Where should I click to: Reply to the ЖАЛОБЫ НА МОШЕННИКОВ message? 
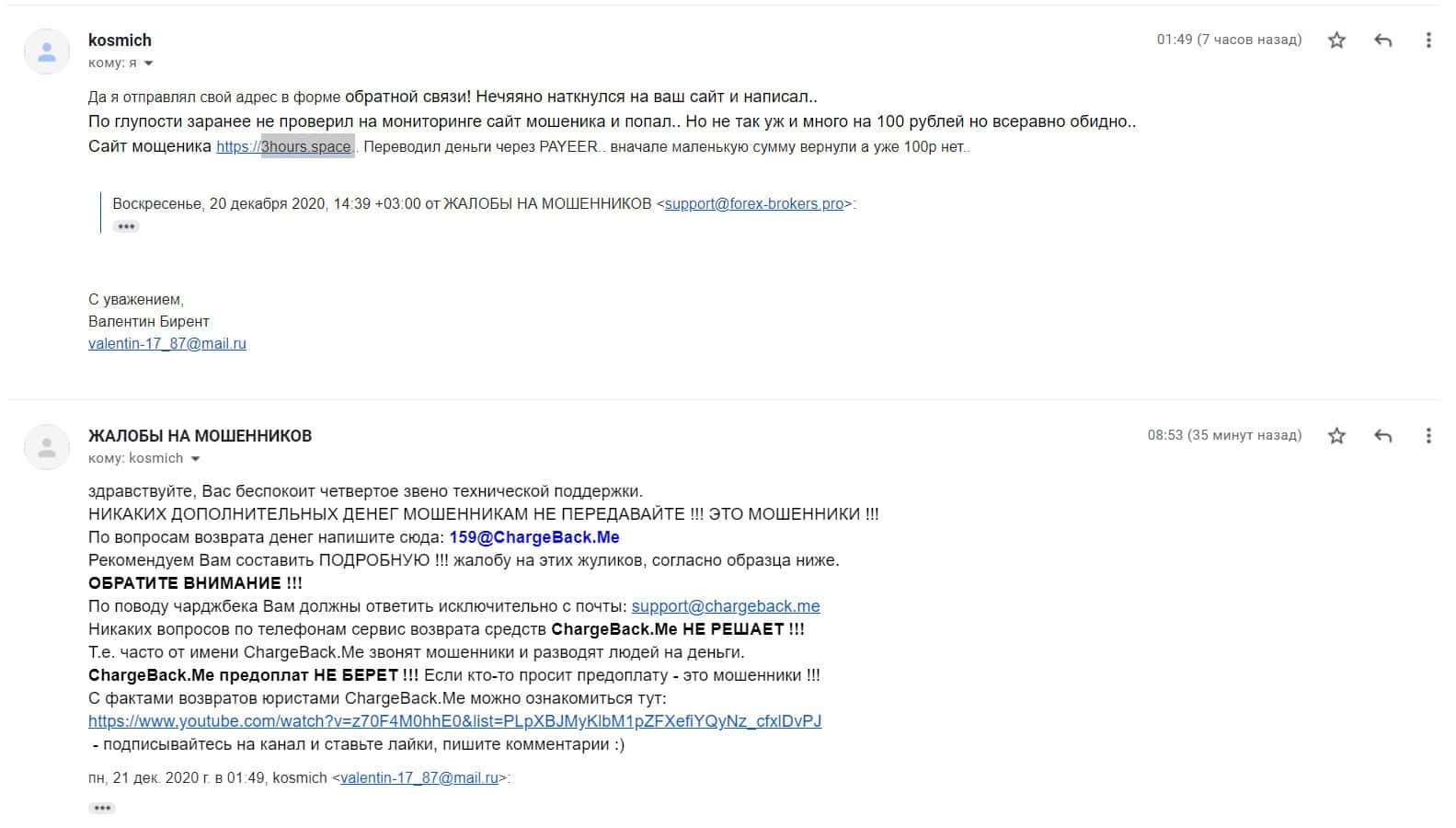coord(1382,435)
